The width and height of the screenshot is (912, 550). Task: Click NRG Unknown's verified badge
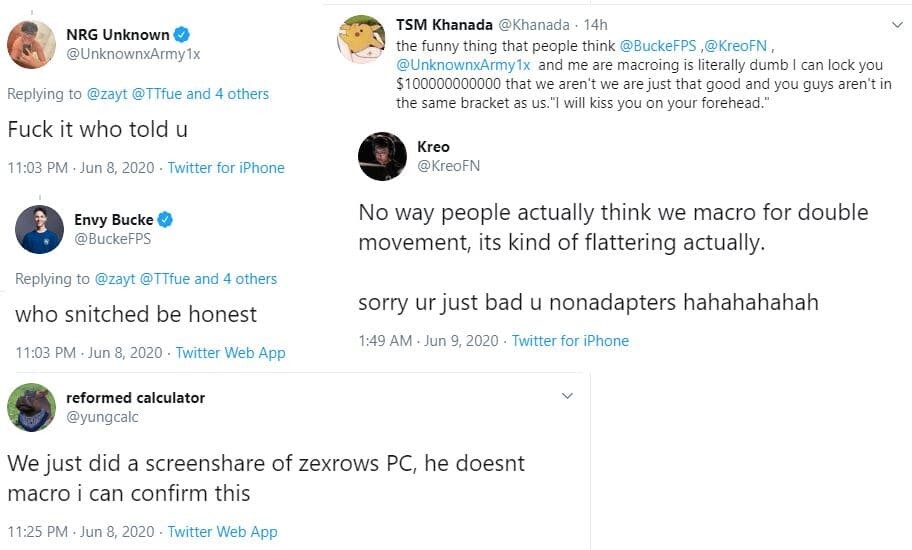coord(180,35)
